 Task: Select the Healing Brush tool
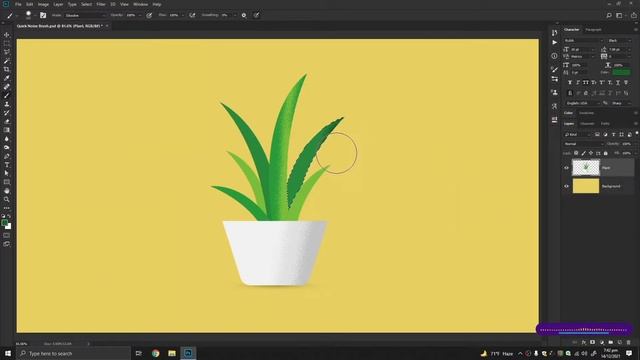(x=7, y=87)
